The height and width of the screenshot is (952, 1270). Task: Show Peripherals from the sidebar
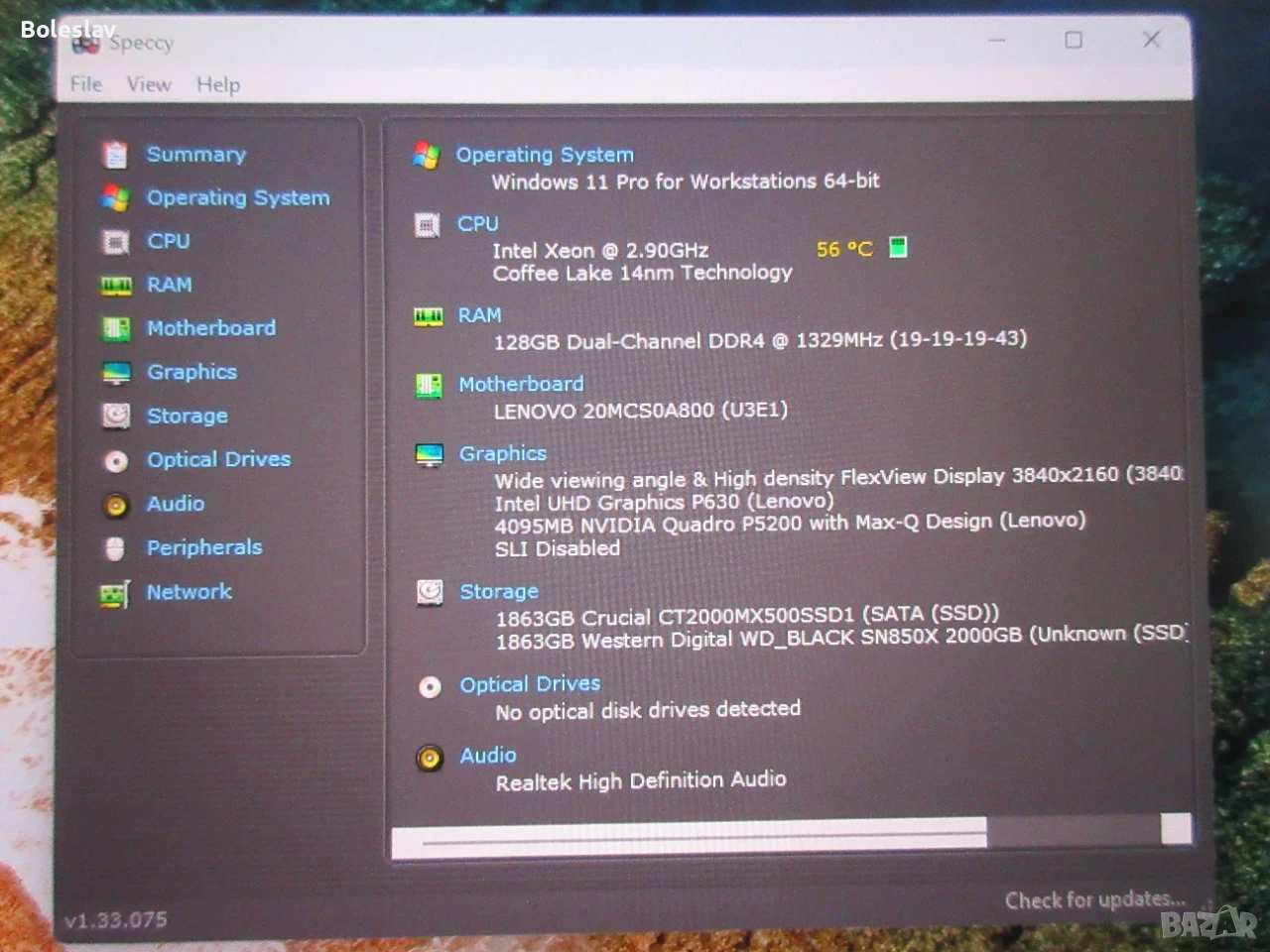coord(204,547)
